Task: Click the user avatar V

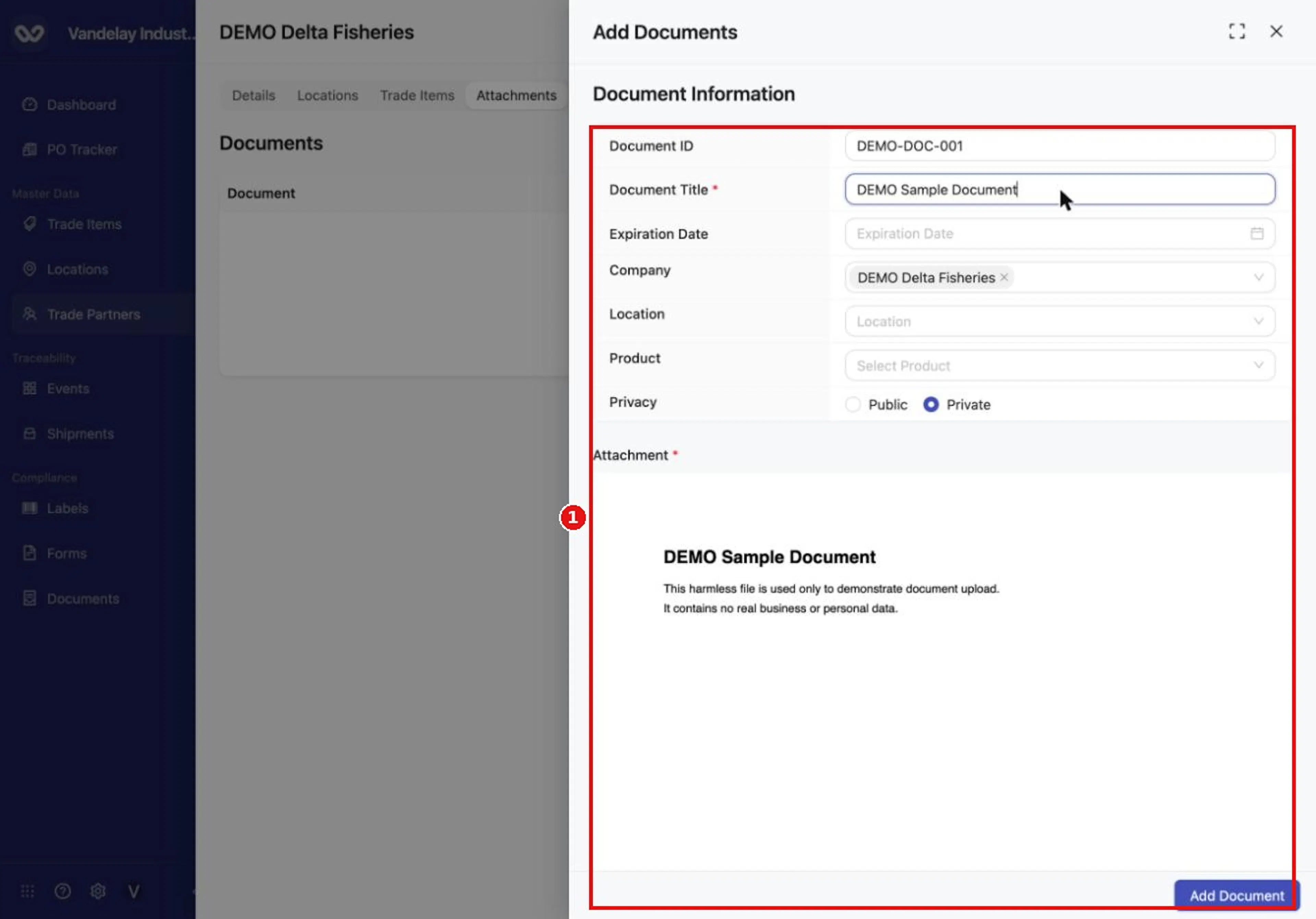Action: click(x=134, y=891)
